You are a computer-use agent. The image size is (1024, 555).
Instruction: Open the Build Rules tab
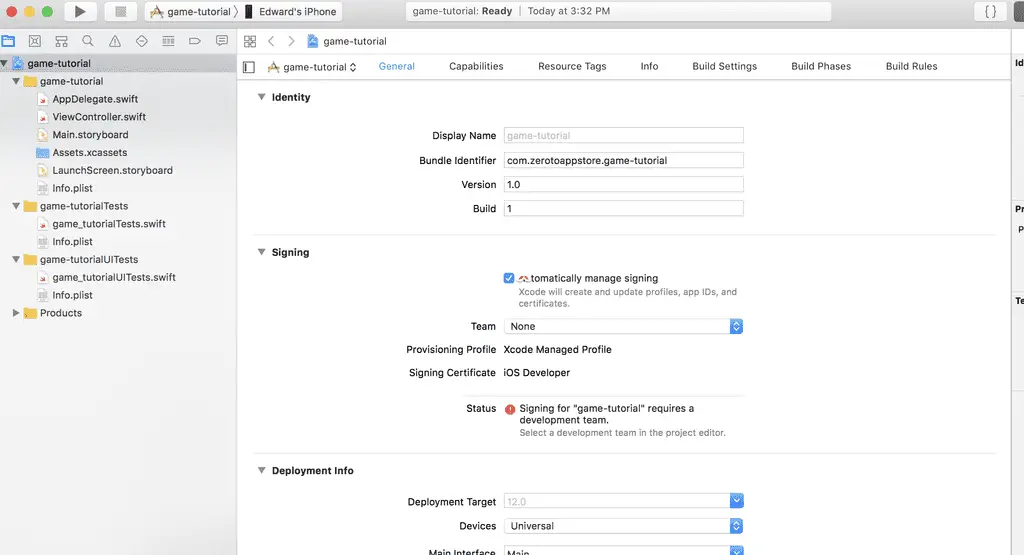[x=911, y=66]
